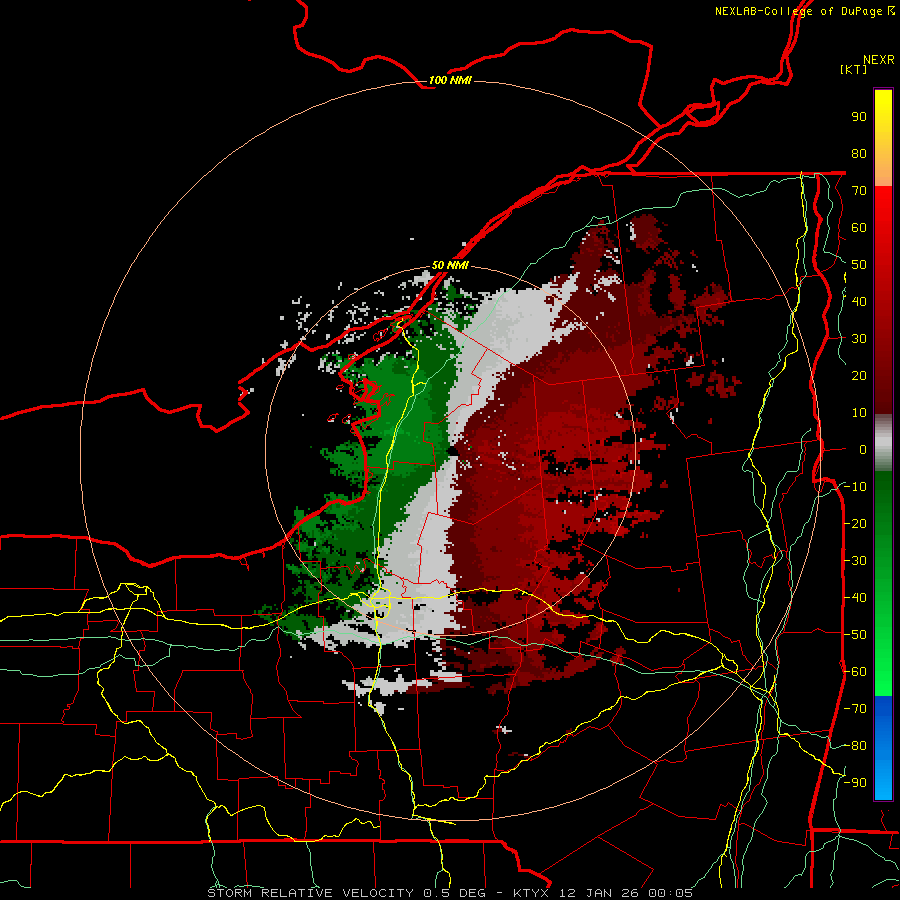Screen dimensions: 900x900
Task: Click the 100 NMI range ring label
Action: [450, 80]
